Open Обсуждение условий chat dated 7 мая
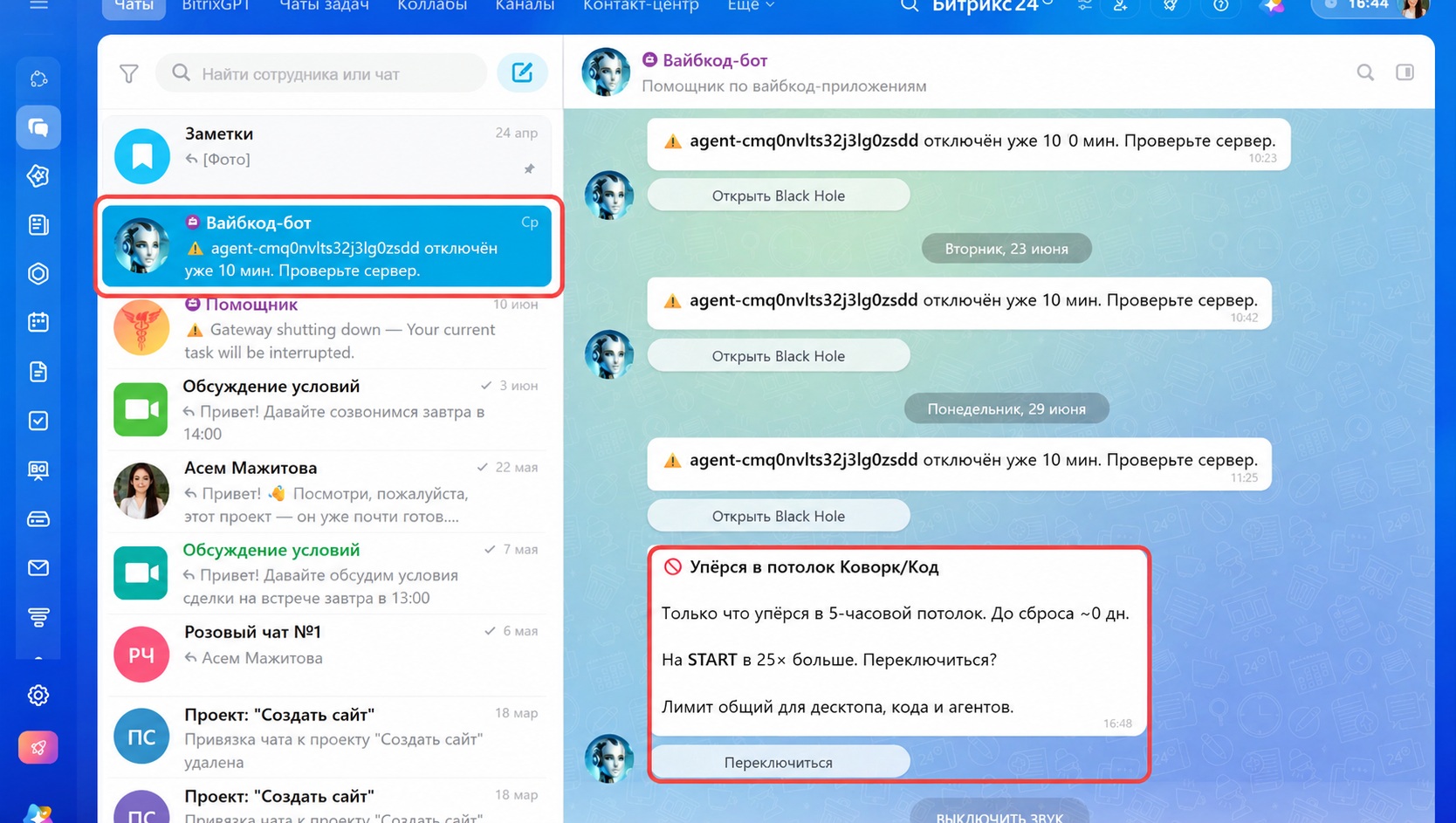The image size is (1456, 823). 328,574
